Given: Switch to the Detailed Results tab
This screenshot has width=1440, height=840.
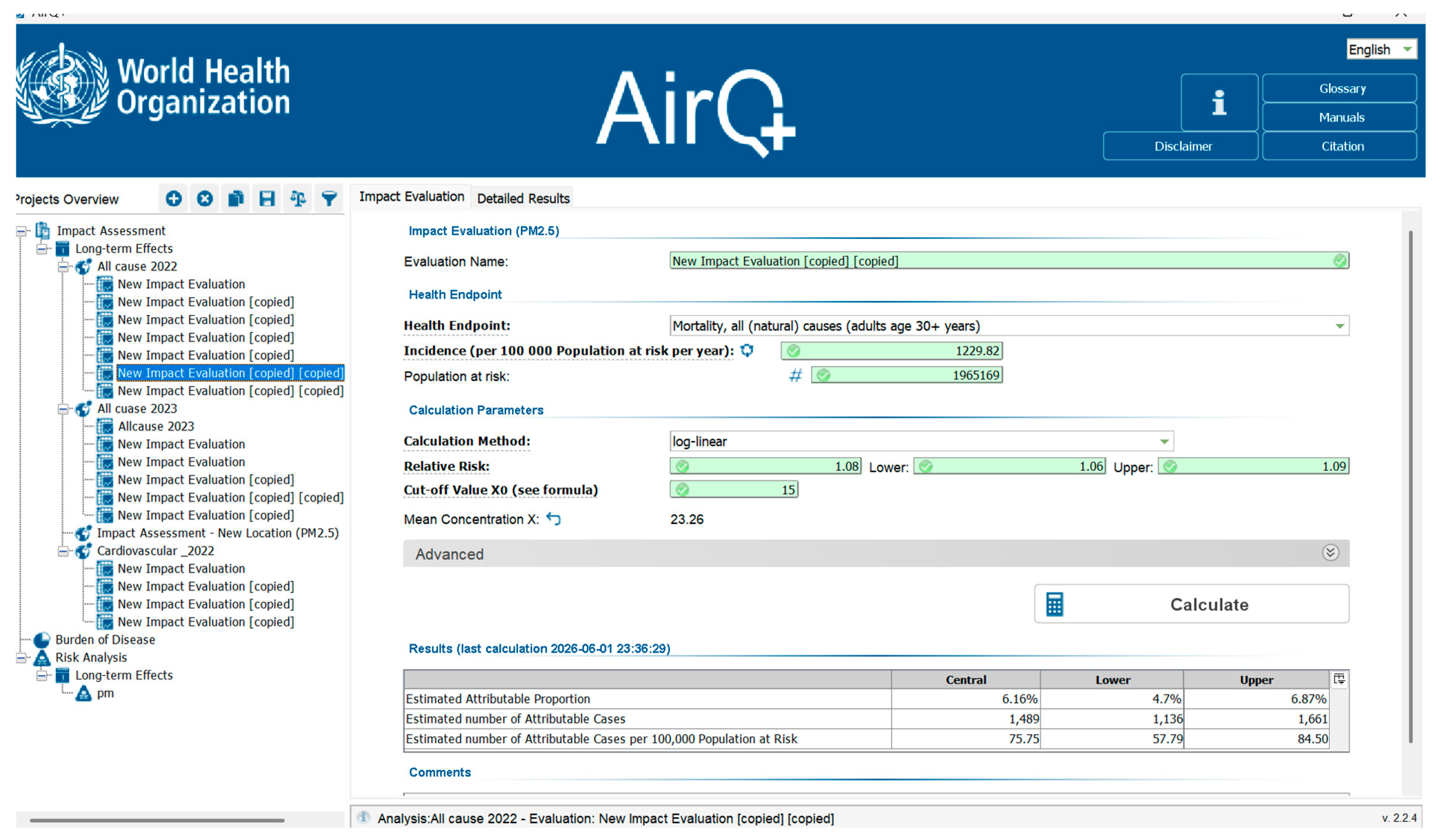Looking at the screenshot, I should click(523, 198).
